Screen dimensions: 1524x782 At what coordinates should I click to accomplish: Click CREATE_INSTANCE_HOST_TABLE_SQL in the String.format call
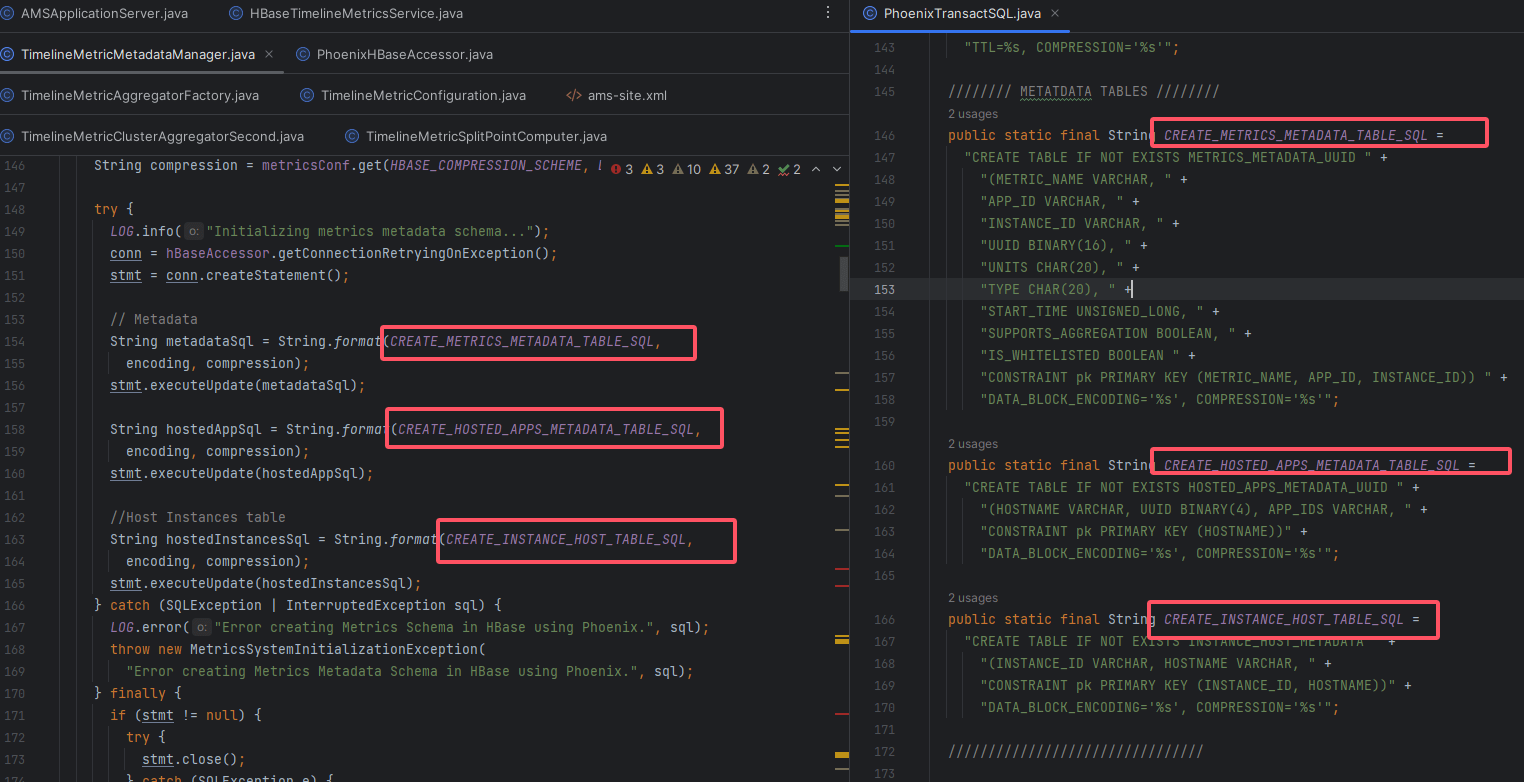coord(566,539)
